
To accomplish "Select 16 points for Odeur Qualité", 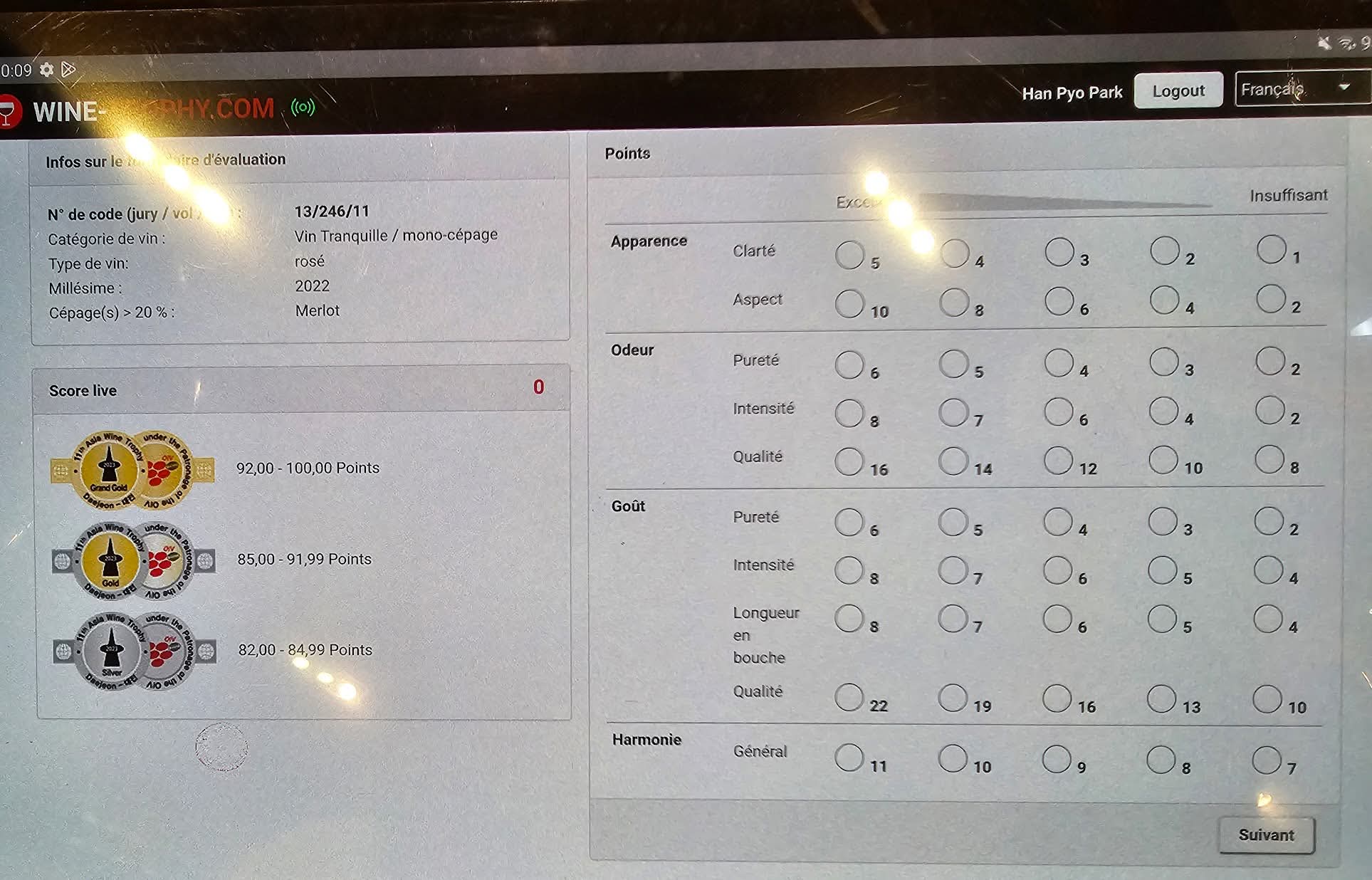I will click(849, 461).
